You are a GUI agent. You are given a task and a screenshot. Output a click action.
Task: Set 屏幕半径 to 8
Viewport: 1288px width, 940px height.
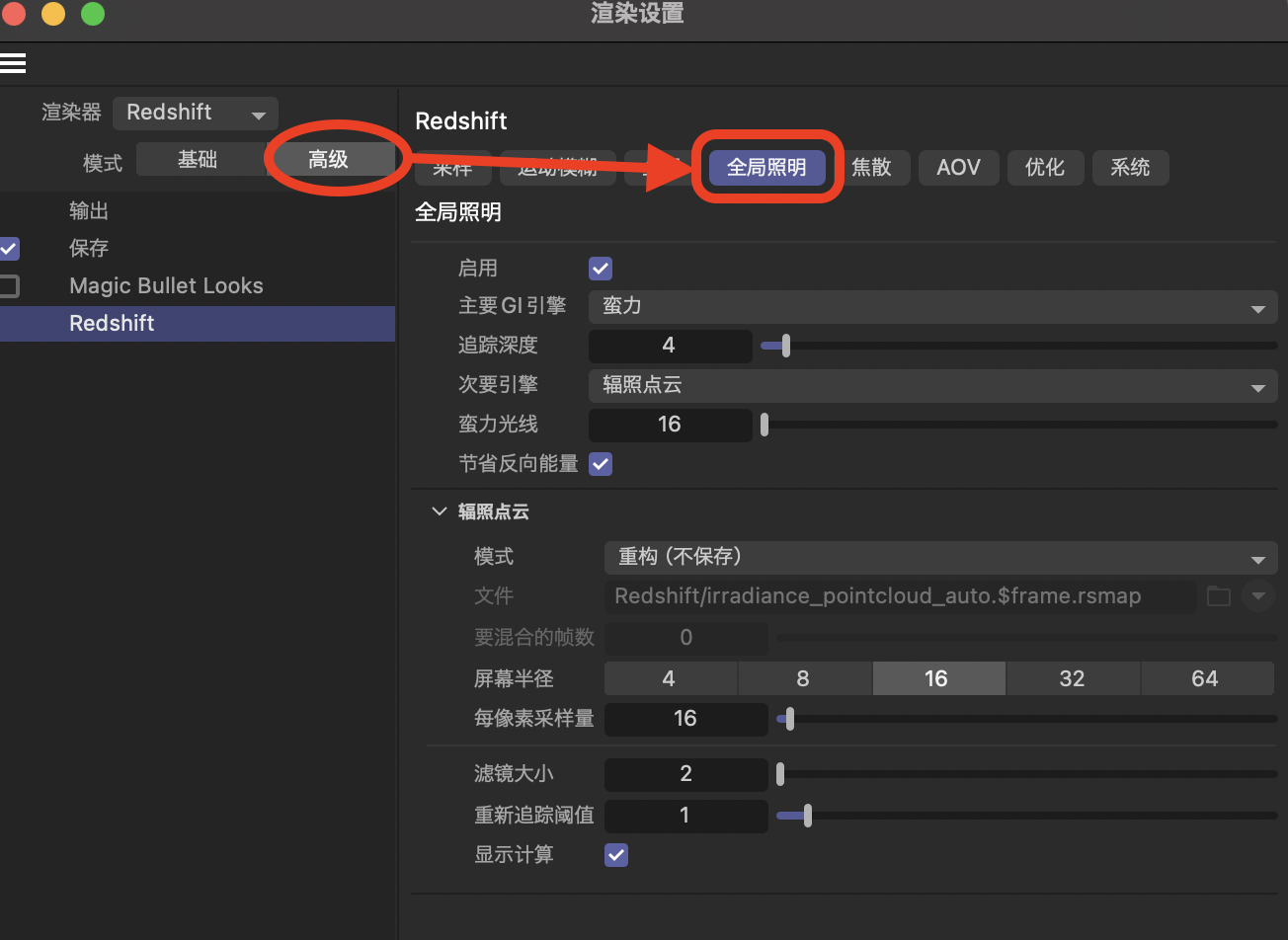click(x=804, y=678)
